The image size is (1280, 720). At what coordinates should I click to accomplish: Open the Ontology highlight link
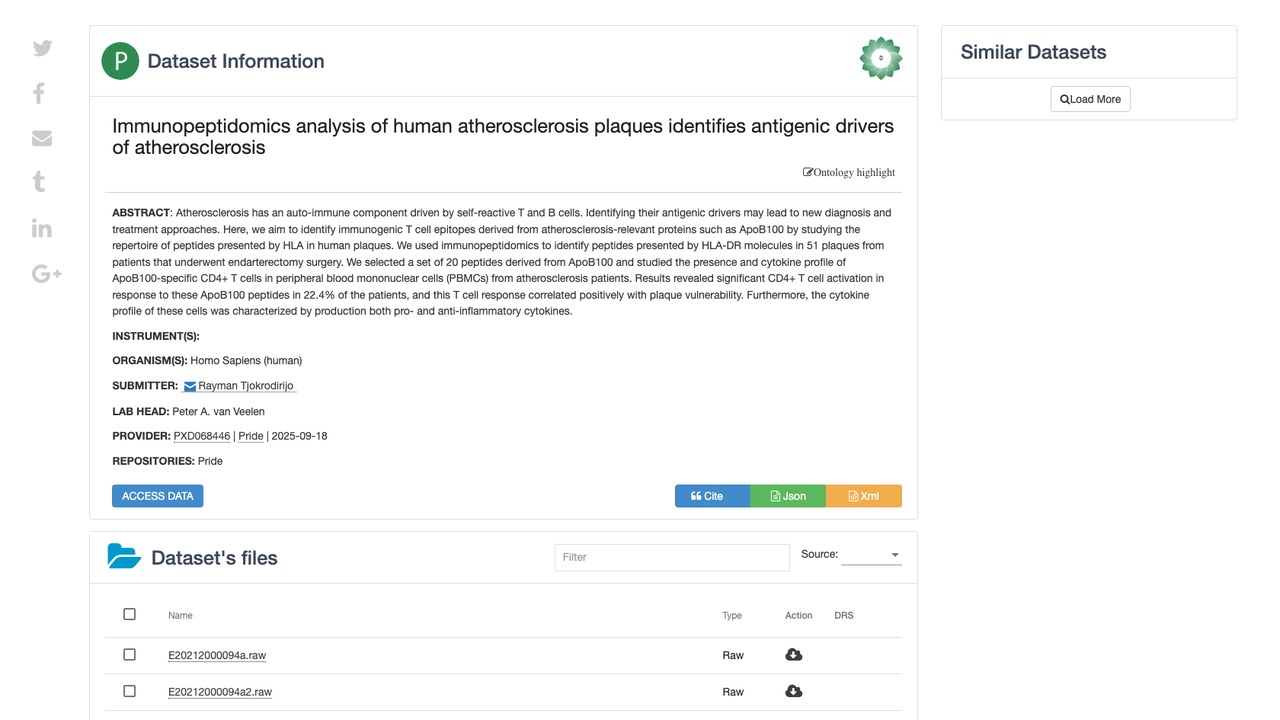coord(849,172)
